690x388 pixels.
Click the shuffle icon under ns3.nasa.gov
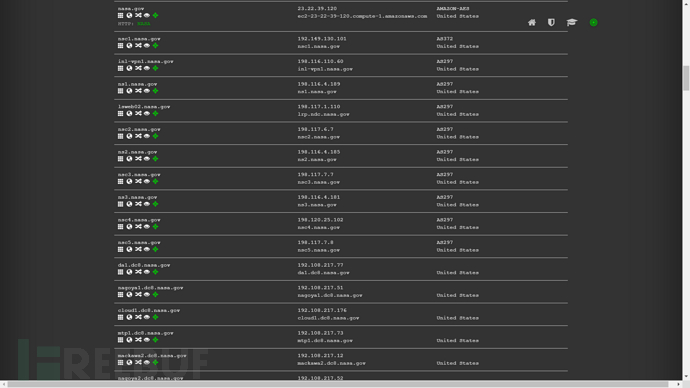138,204
